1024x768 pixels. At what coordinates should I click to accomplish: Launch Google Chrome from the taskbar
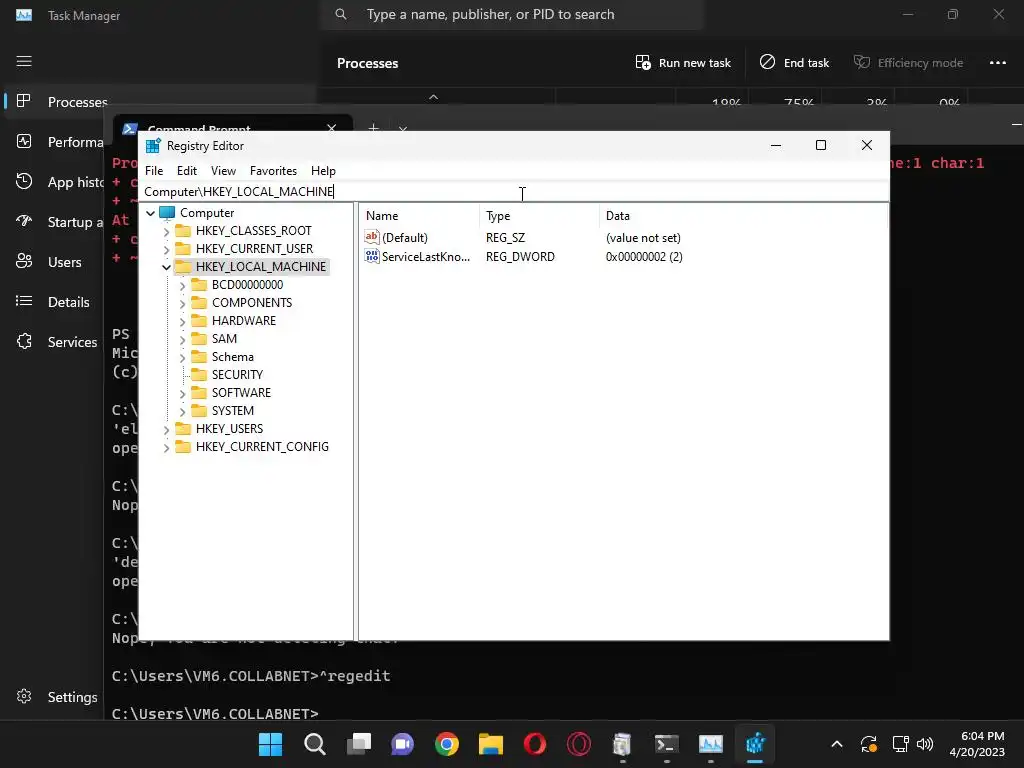(x=447, y=744)
